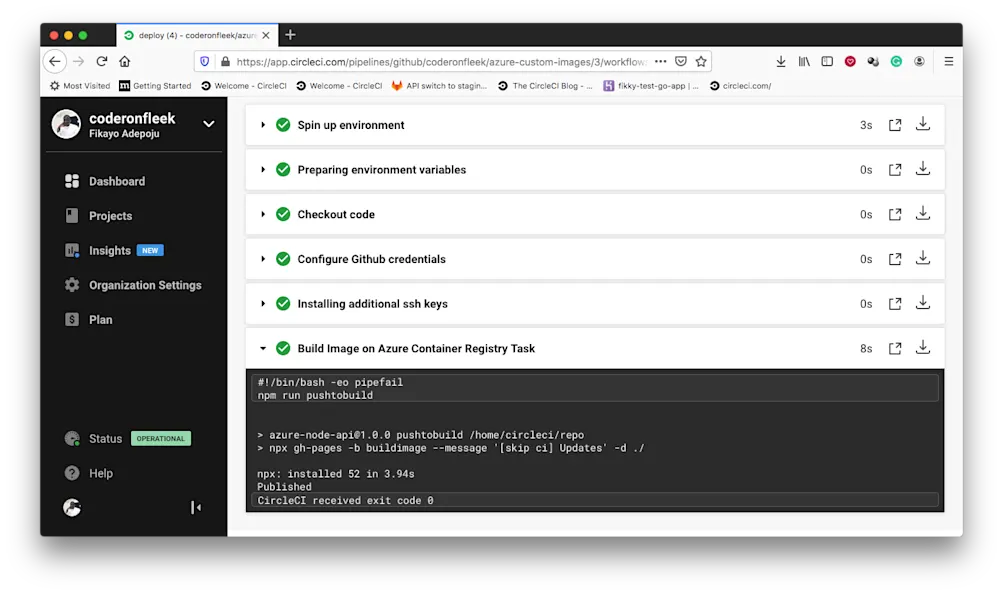Screen dimensions: 1003x594
Task: Download Preparing environment variables output
Action: (922, 168)
